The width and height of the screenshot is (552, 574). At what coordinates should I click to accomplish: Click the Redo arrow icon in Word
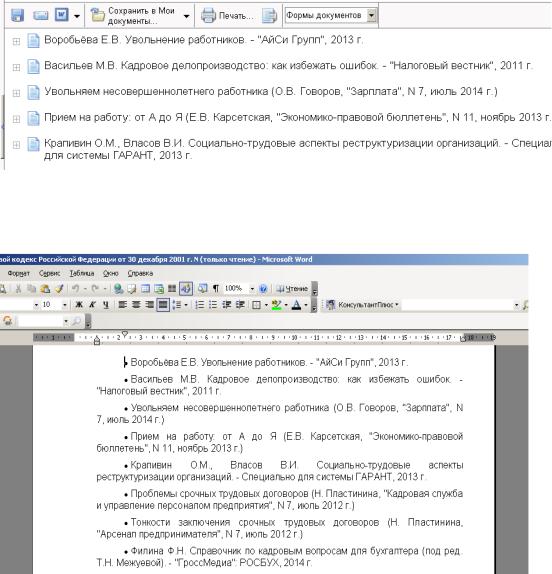pos(95,289)
